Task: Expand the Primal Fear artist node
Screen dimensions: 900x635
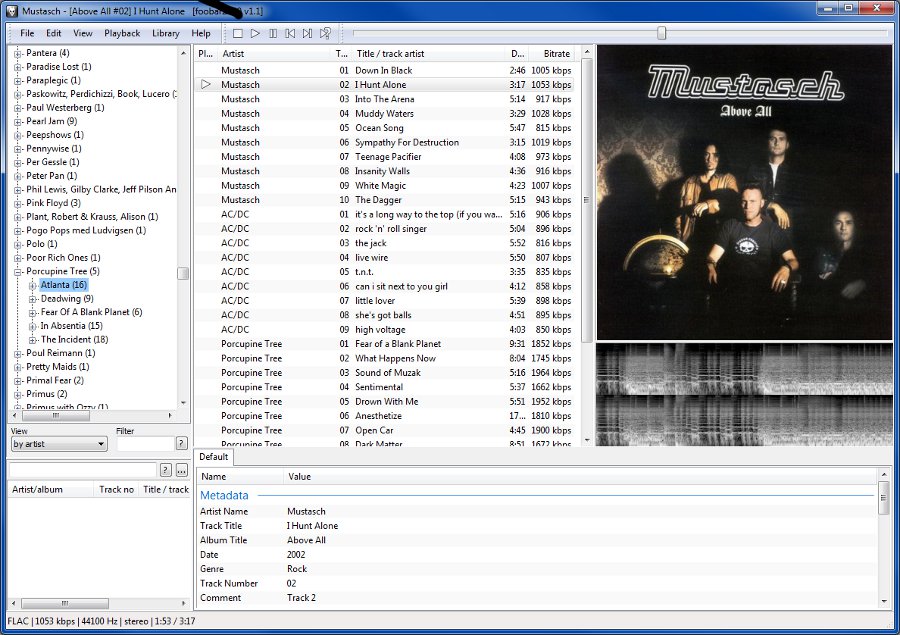Action: click(x=18, y=381)
